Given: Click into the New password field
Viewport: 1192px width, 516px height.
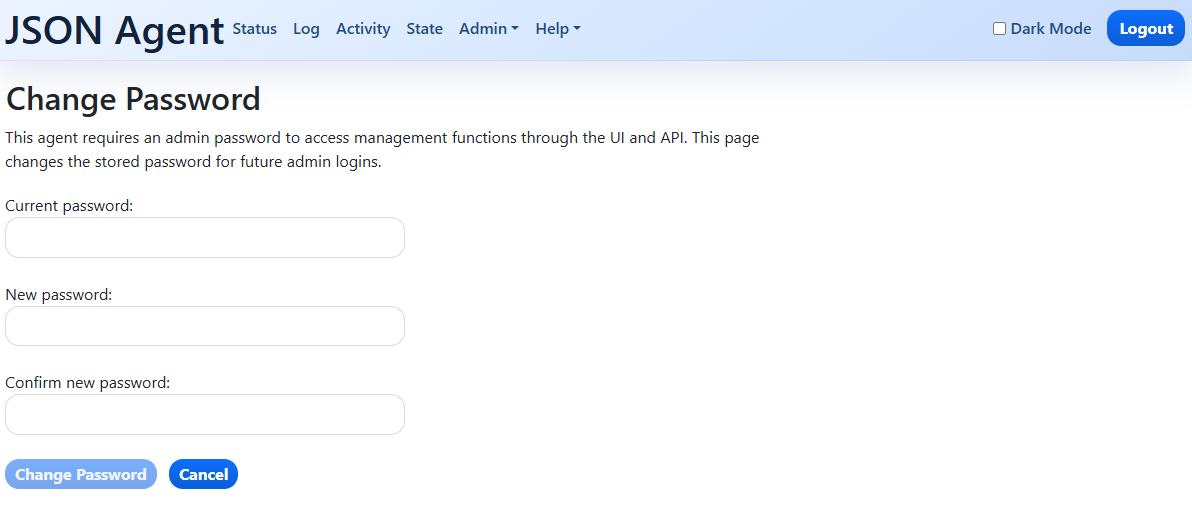Looking at the screenshot, I should coord(204,326).
